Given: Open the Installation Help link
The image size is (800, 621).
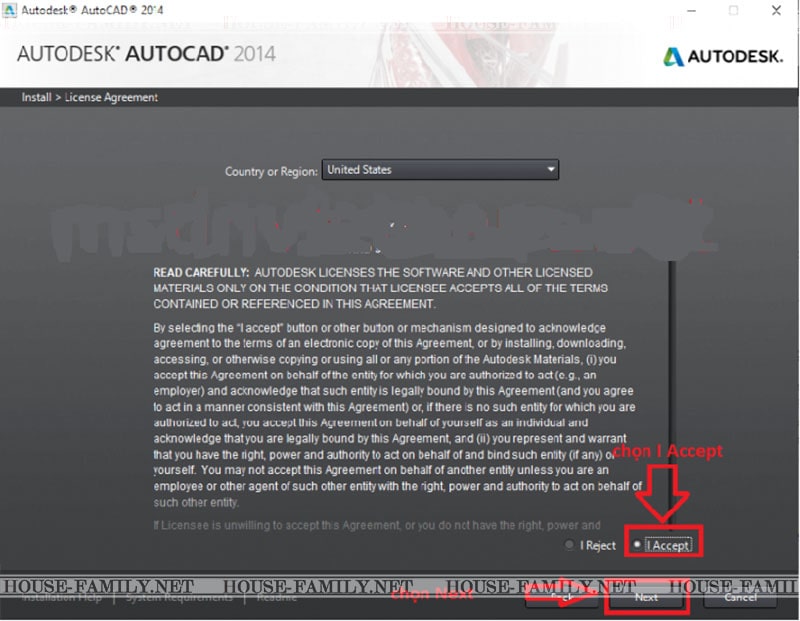Looking at the screenshot, I should click(x=62, y=597).
